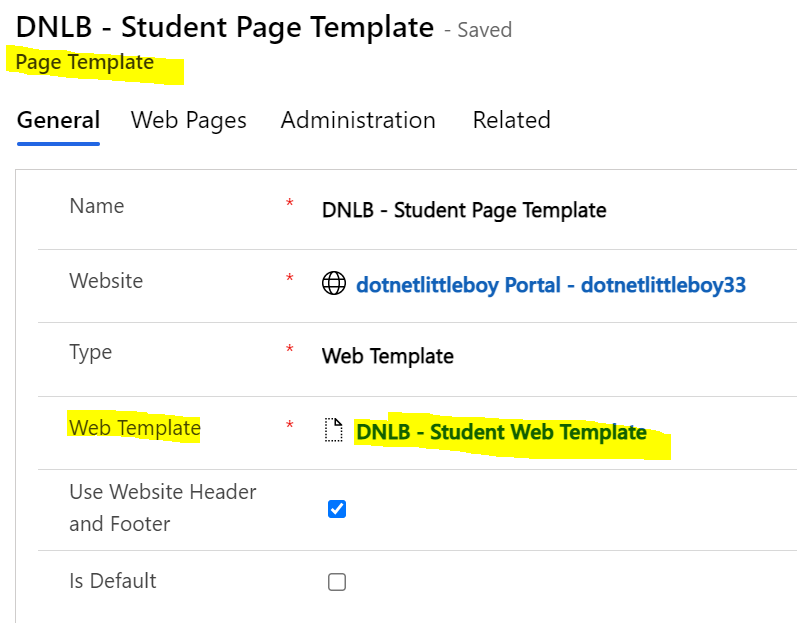Click the Is Default label
Screen dimensions: 797x623
[x=113, y=581]
